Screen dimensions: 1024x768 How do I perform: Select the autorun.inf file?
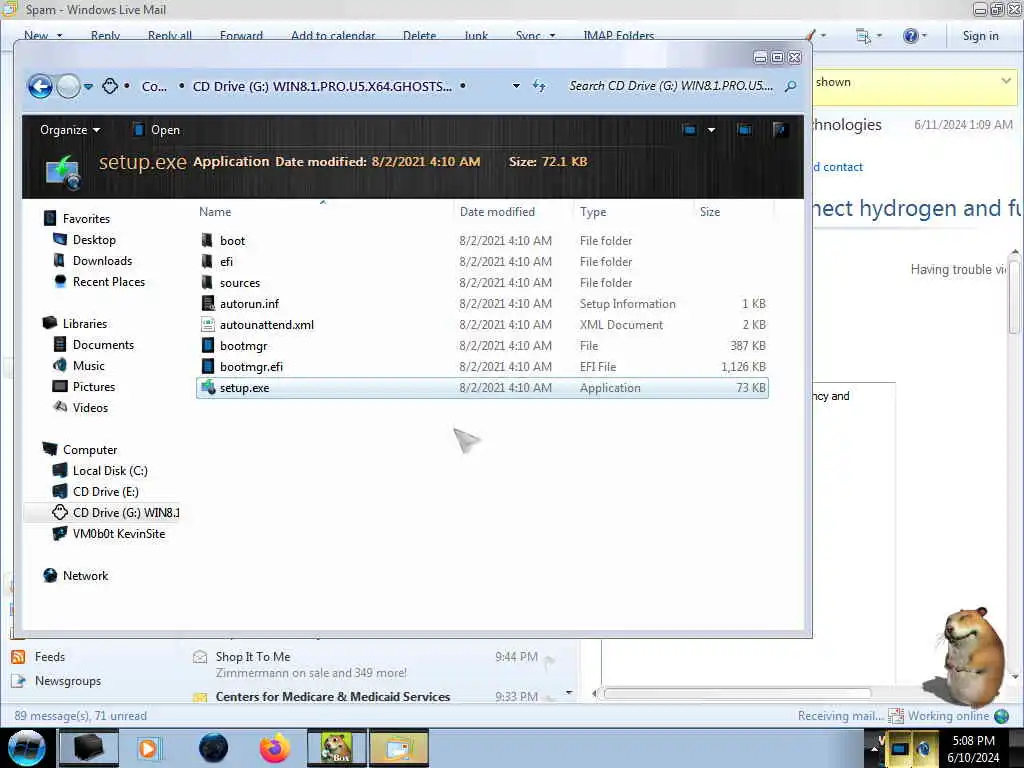coord(482,304)
